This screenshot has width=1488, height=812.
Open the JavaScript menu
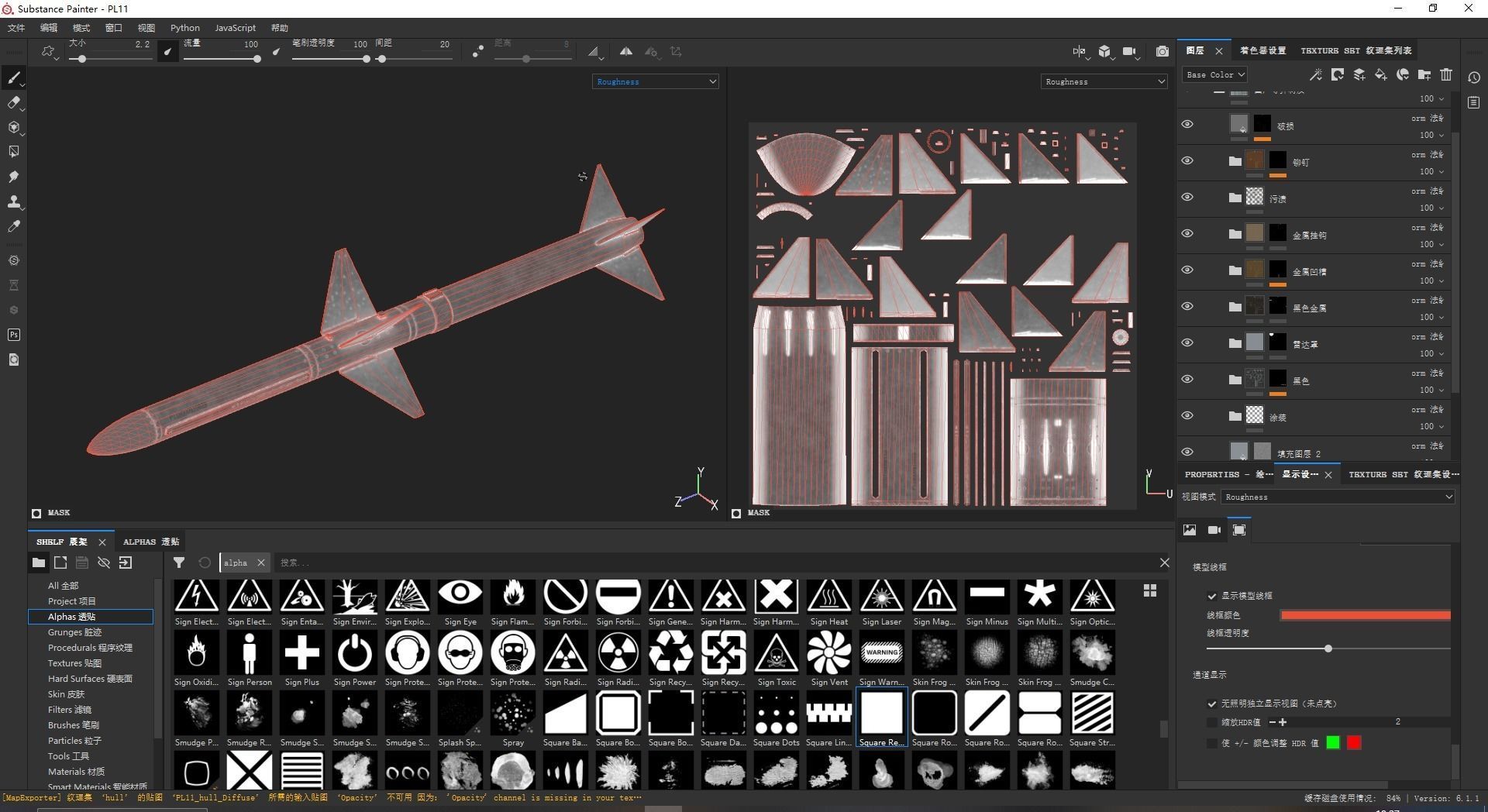tap(235, 28)
